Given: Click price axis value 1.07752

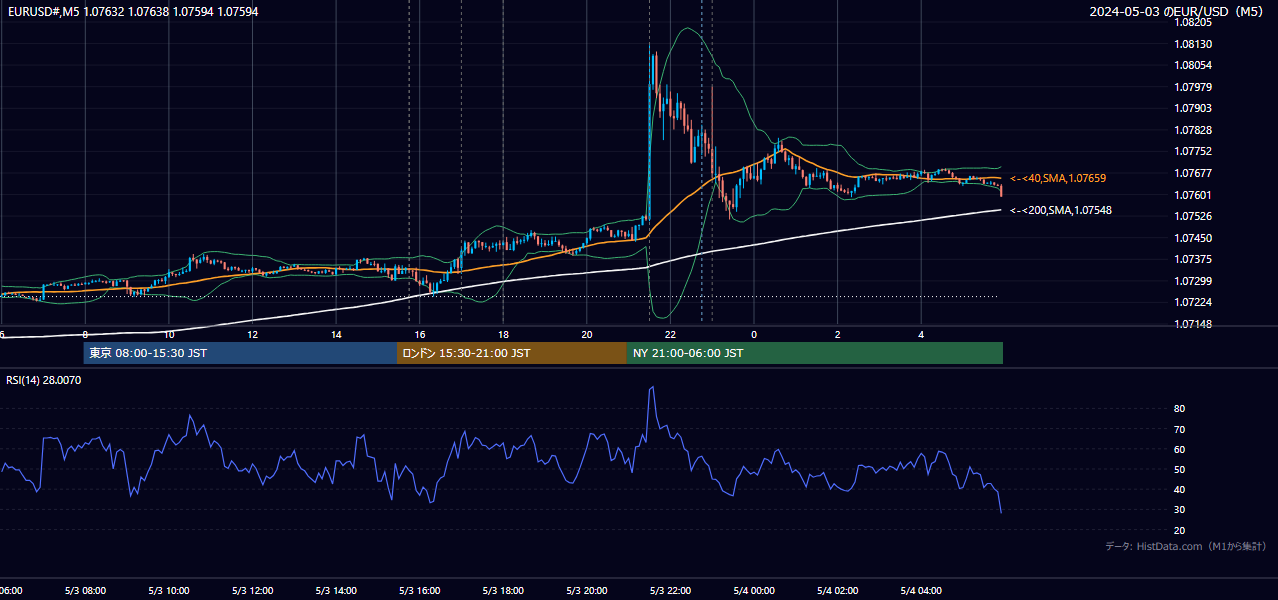Looking at the screenshot, I should tap(1193, 151).
